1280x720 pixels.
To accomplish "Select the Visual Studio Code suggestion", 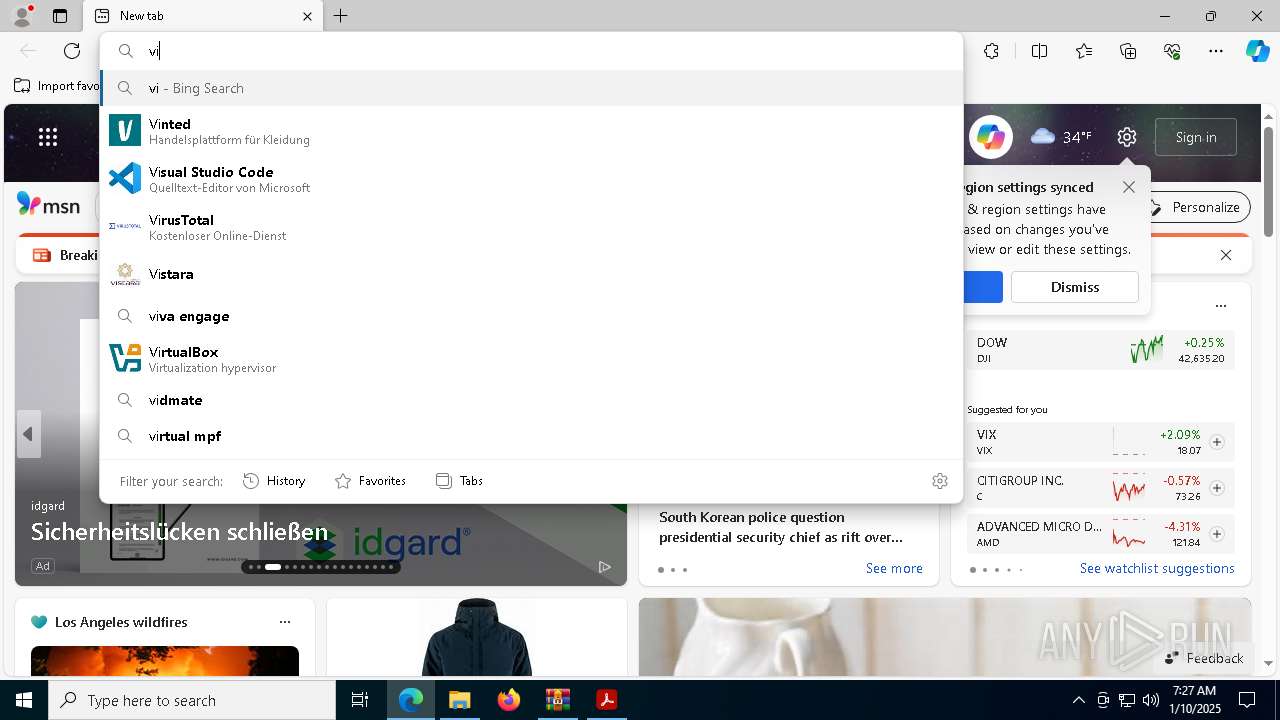I will 531,179.
